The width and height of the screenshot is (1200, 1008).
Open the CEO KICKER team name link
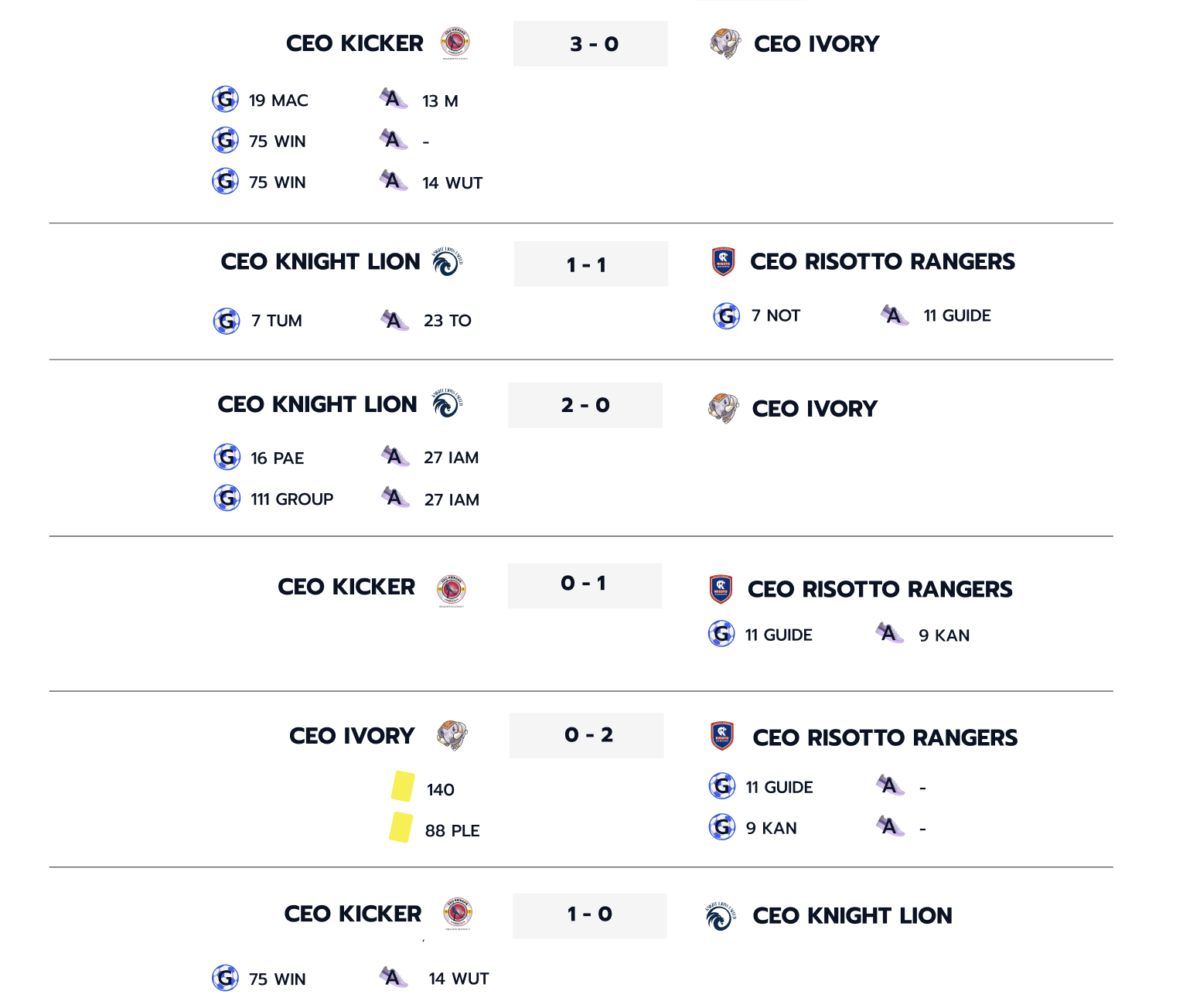(x=355, y=43)
